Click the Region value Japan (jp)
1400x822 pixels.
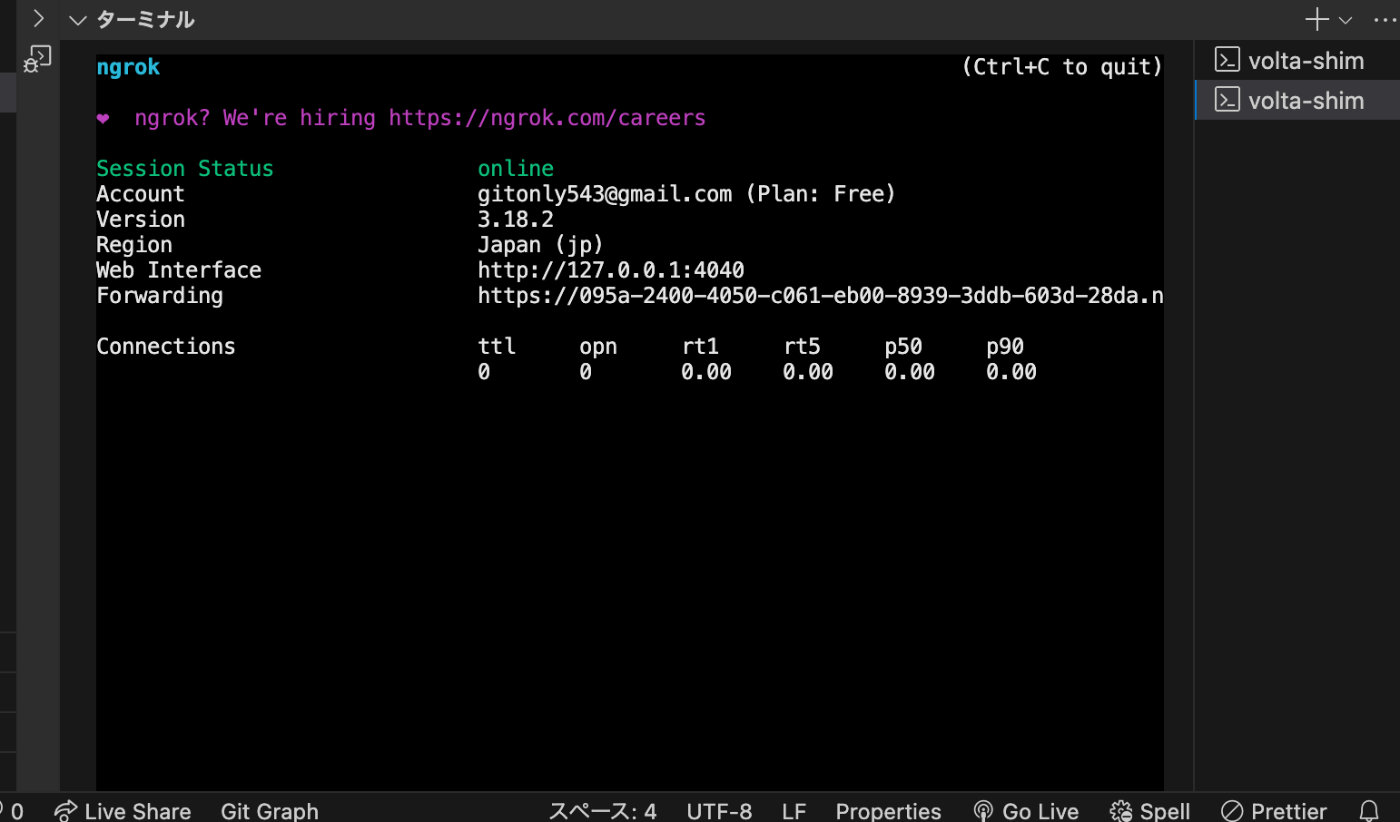pyautogui.click(x=541, y=245)
